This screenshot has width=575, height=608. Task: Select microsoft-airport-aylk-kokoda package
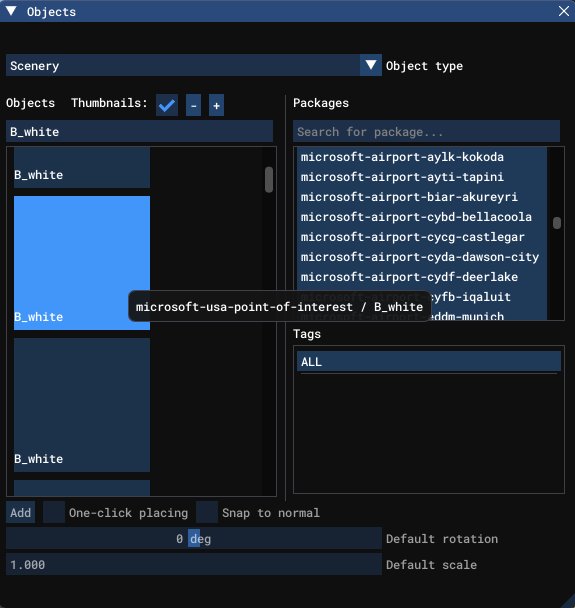coord(421,157)
